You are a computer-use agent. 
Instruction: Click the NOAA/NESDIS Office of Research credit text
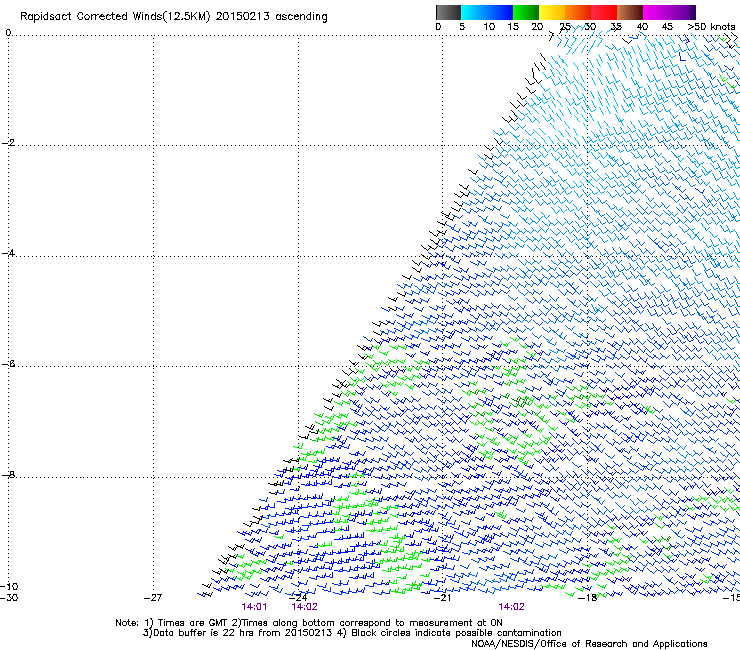coord(589,644)
